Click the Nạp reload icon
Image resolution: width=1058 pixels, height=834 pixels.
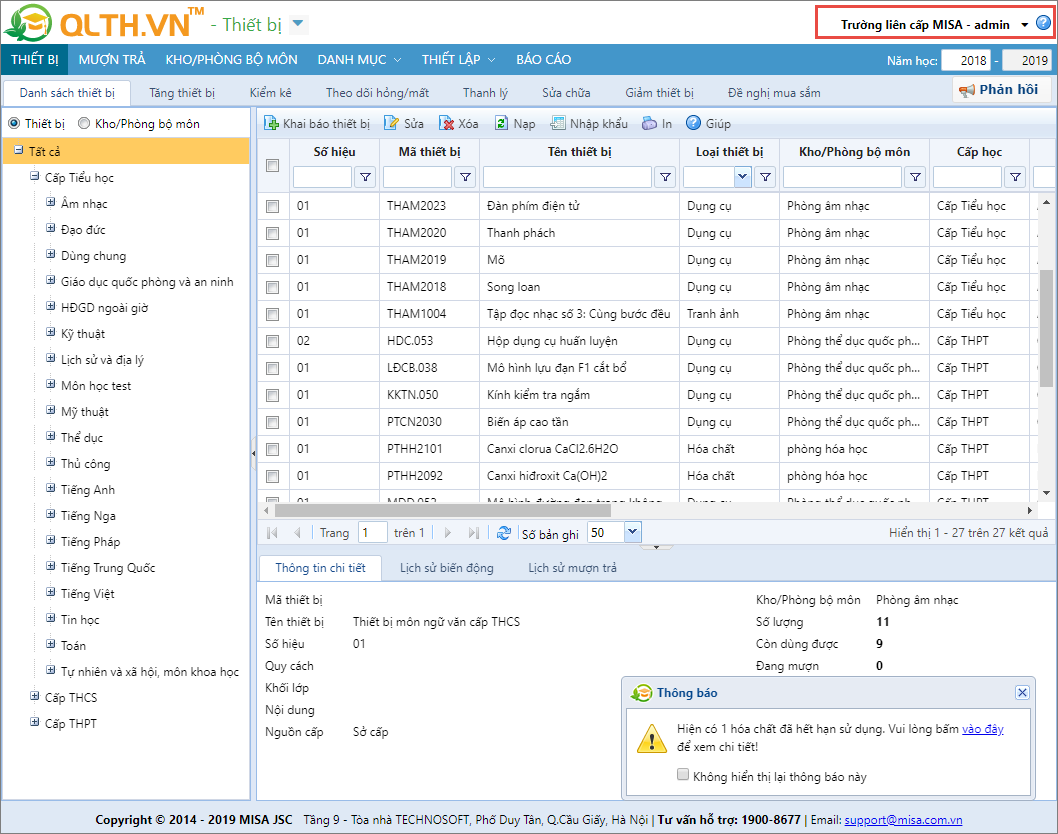[501, 123]
